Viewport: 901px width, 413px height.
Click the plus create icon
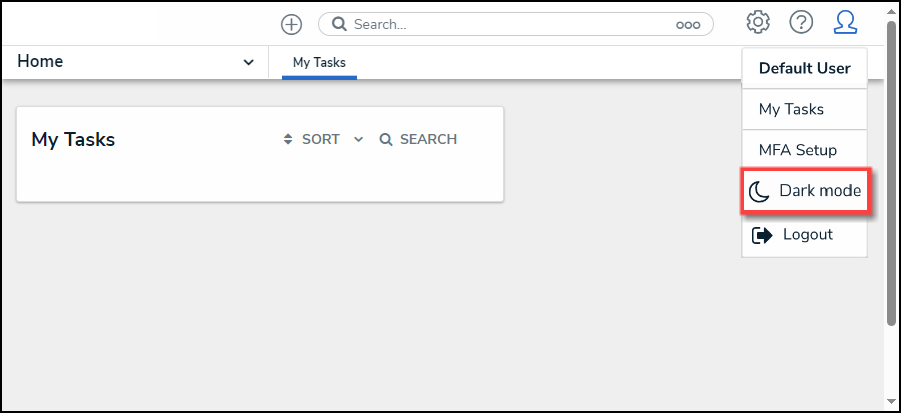(x=291, y=24)
